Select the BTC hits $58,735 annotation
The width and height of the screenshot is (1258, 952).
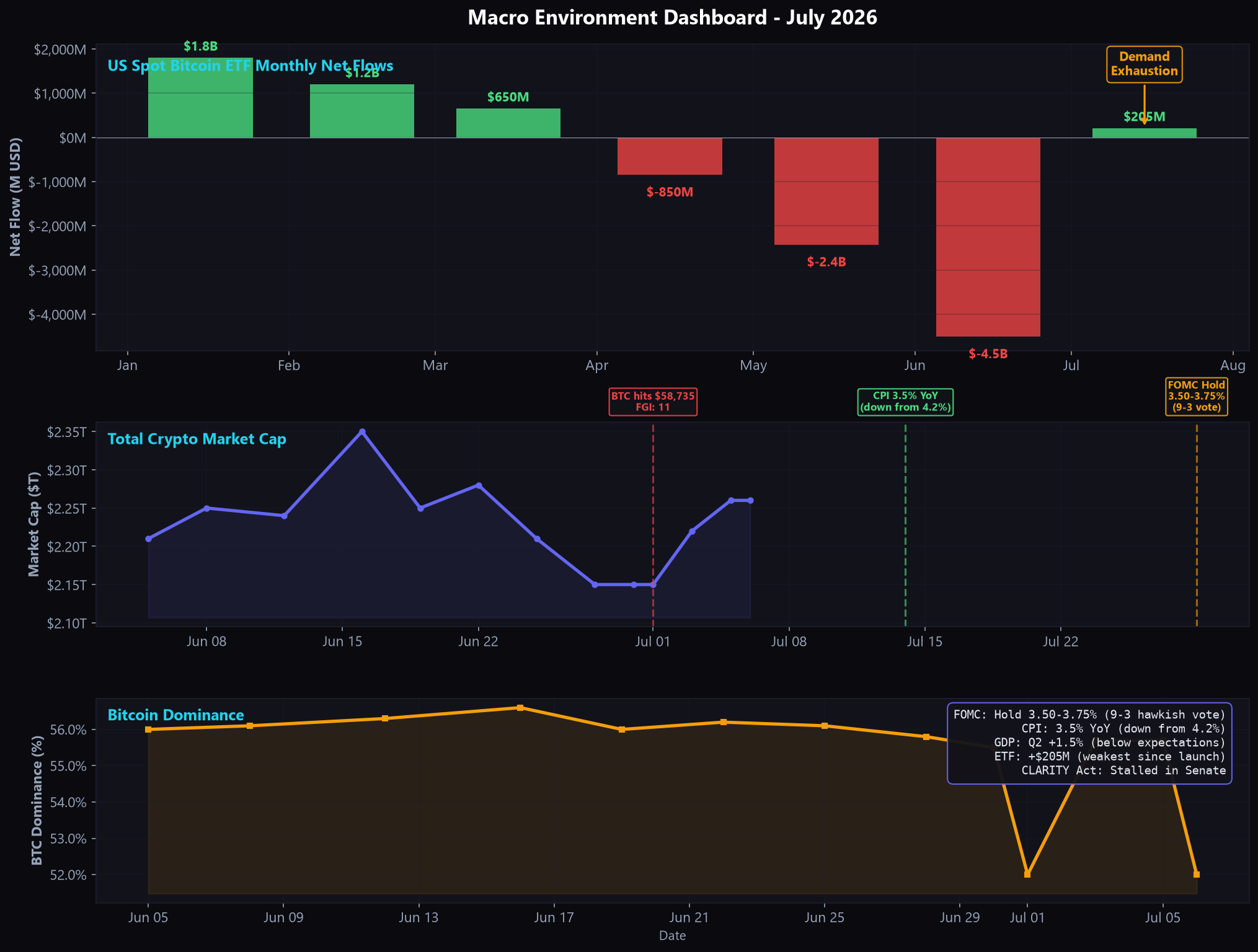point(653,402)
